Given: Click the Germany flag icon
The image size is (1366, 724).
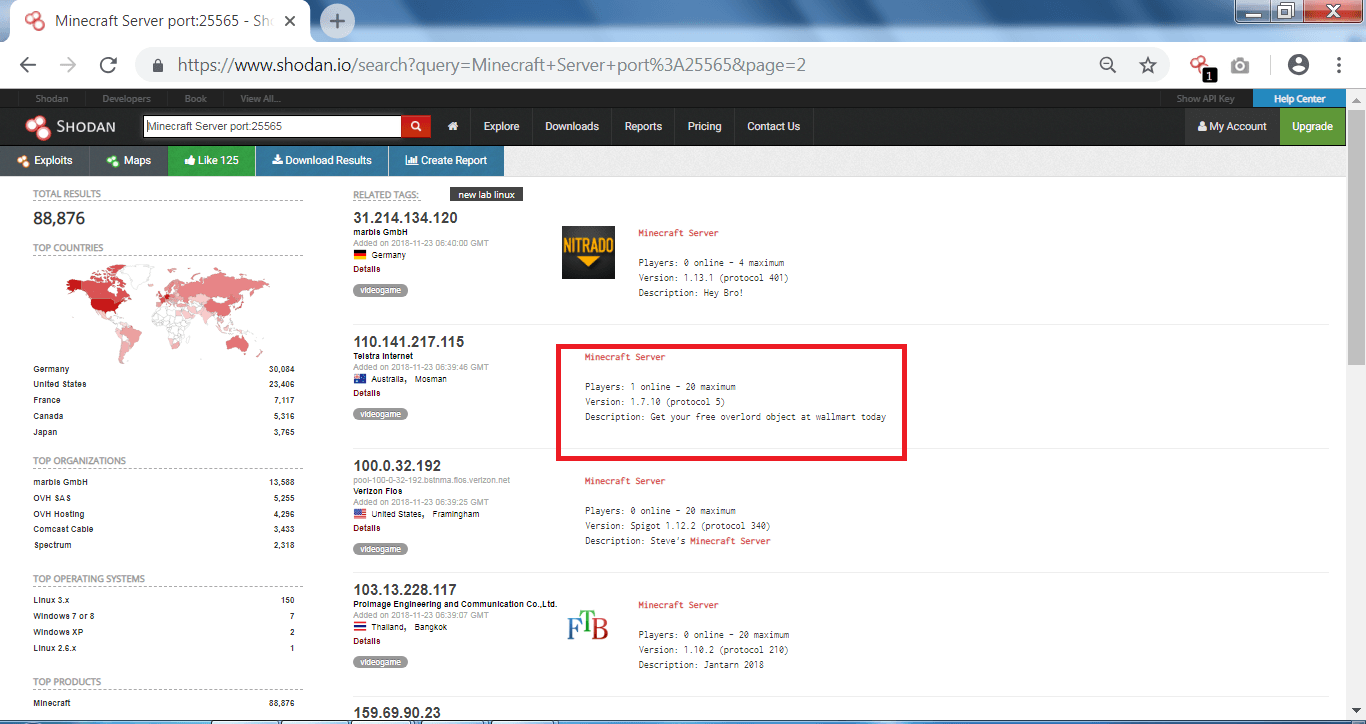Looking at the screenshot, I should pyautogui.click(x=360, y=255).
